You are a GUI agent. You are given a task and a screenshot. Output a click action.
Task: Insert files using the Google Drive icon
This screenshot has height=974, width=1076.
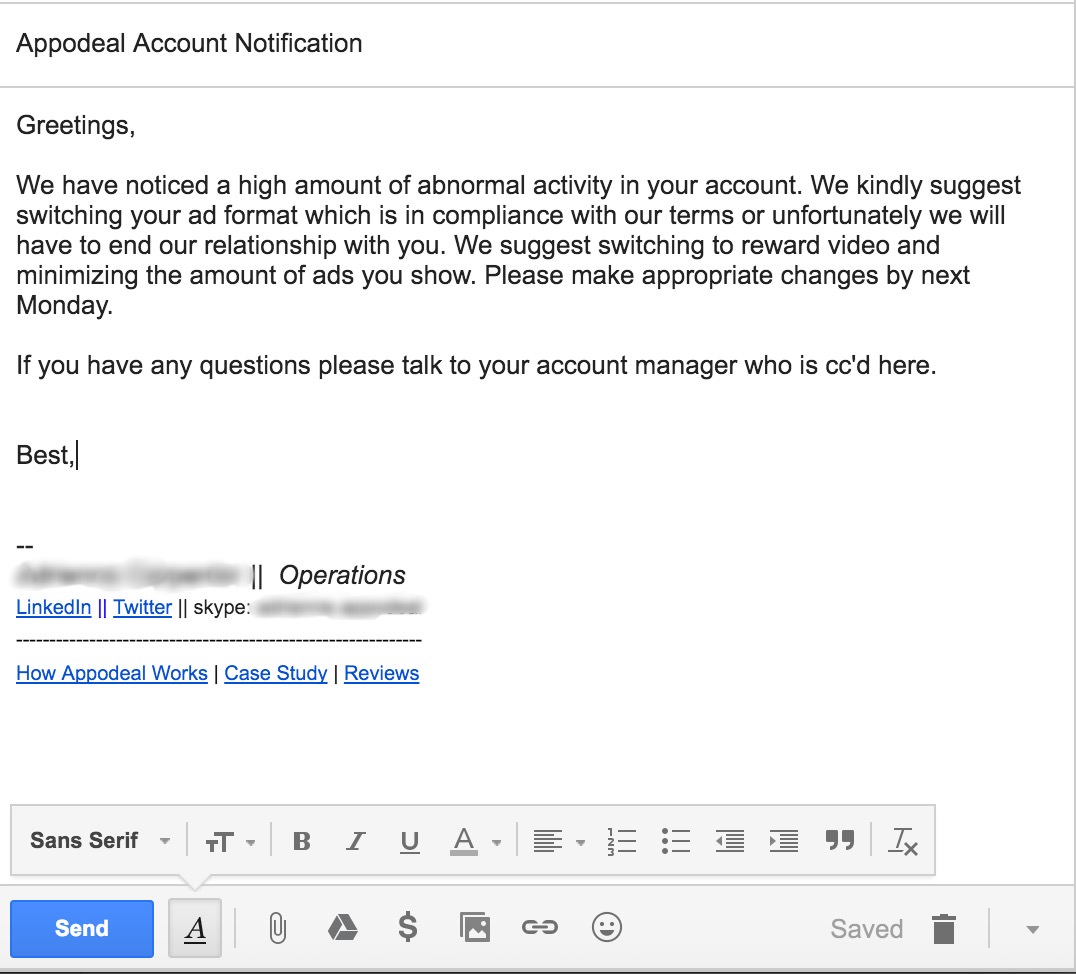[342, 927]
